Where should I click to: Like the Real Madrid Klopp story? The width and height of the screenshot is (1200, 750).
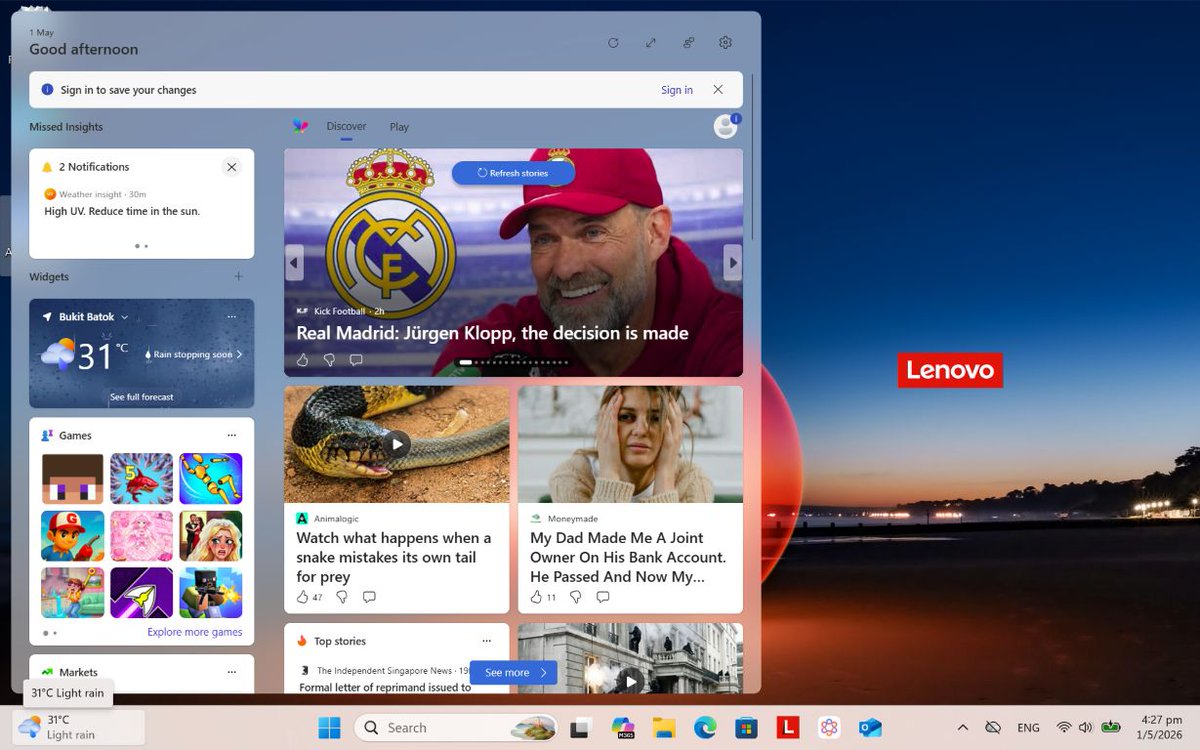(x=303, y=360)
